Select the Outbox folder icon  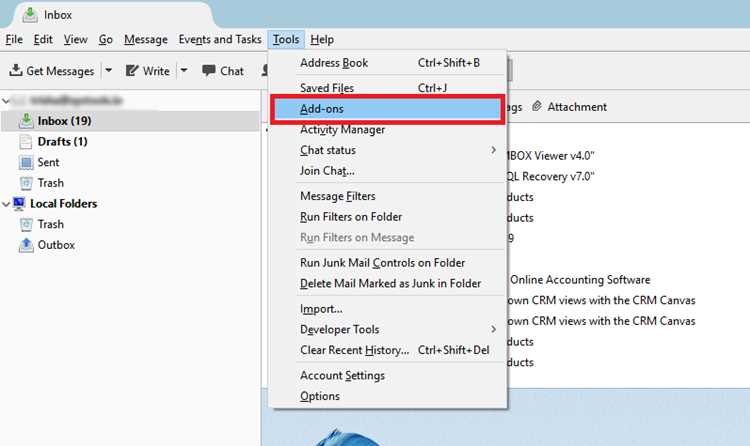click(26, 245)
